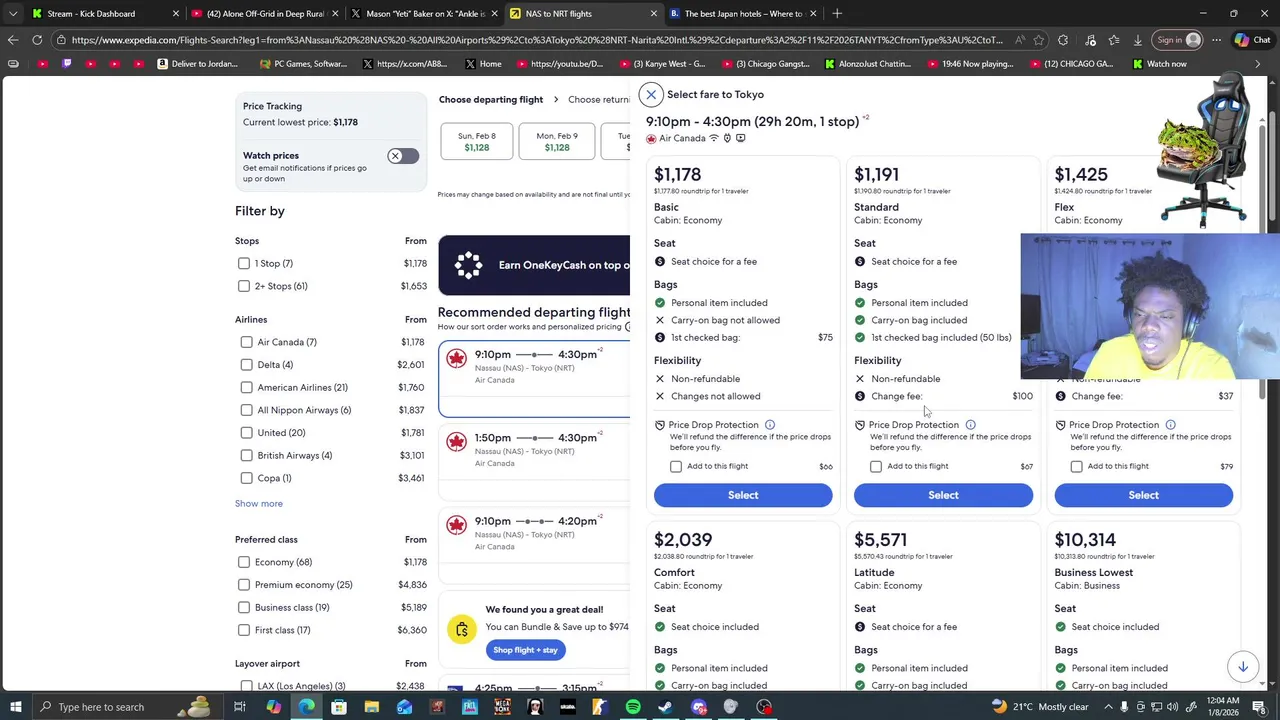Click the Shop flight + stay button
Image resolution: width=1280 pixels, height=720 pixels.
[525, 650]
